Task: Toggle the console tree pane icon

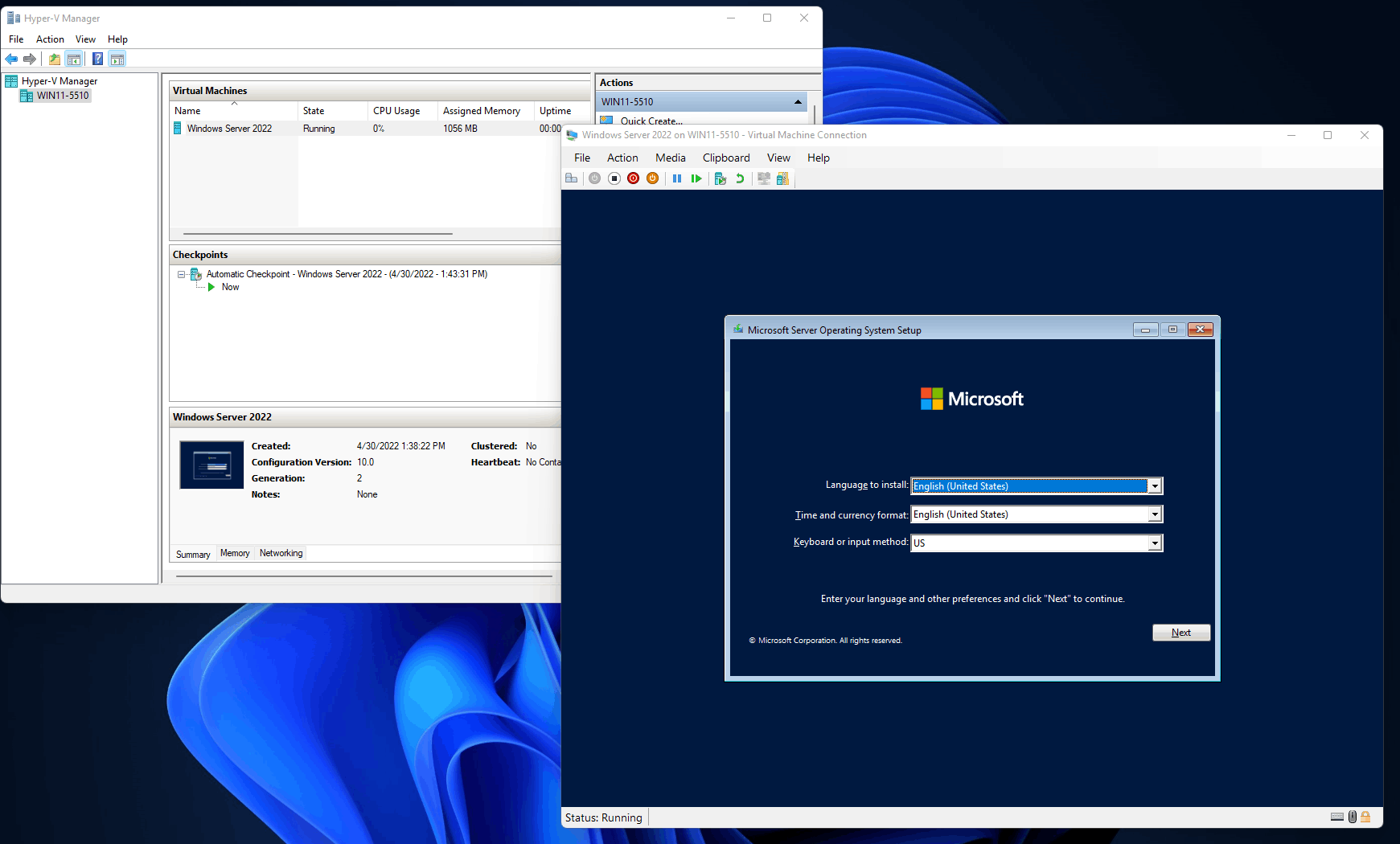Action: tap(74, 59)
